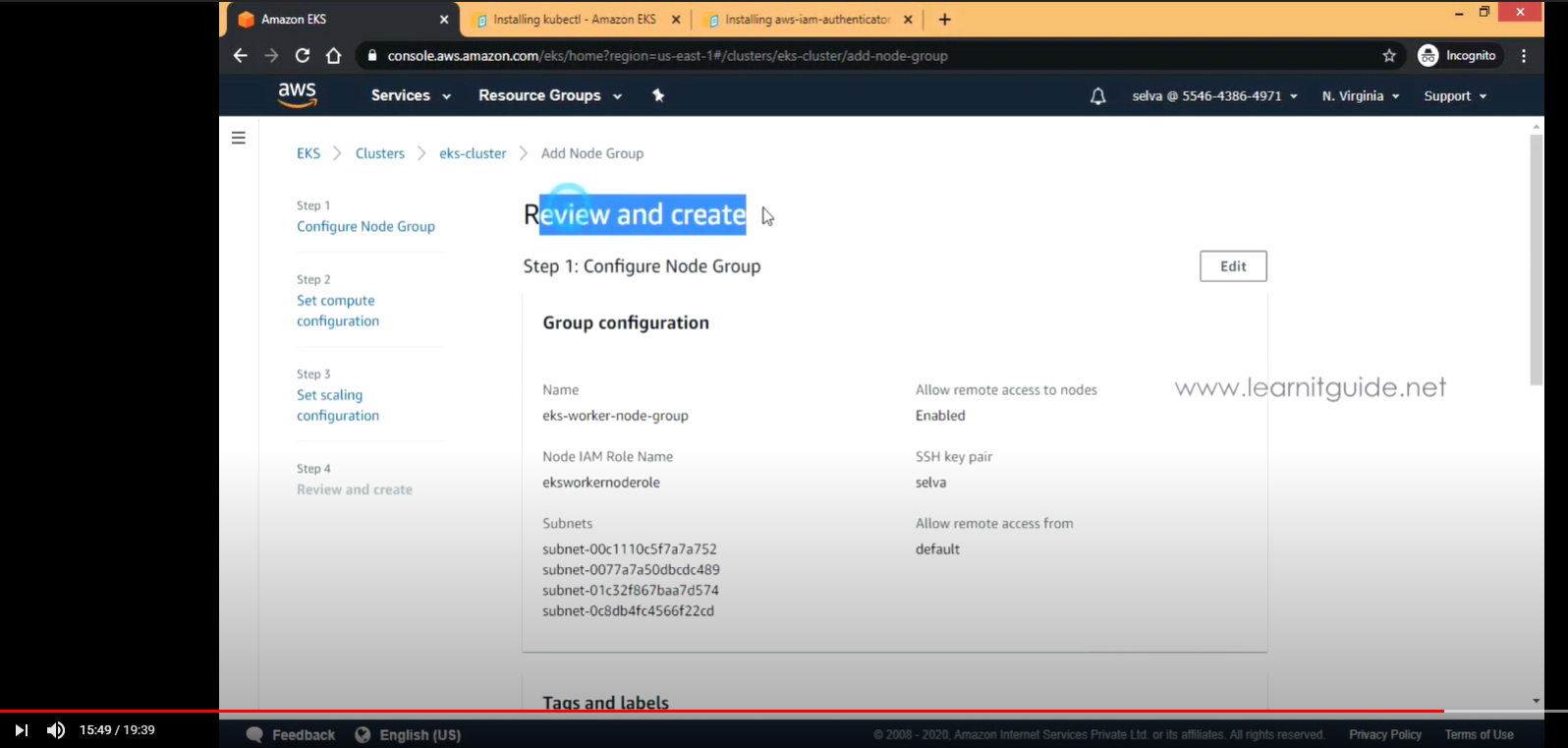Viewport: 1568px width, 748px height.
Task: Click the site lock icon in address bar
Action: tap(371, 56)
